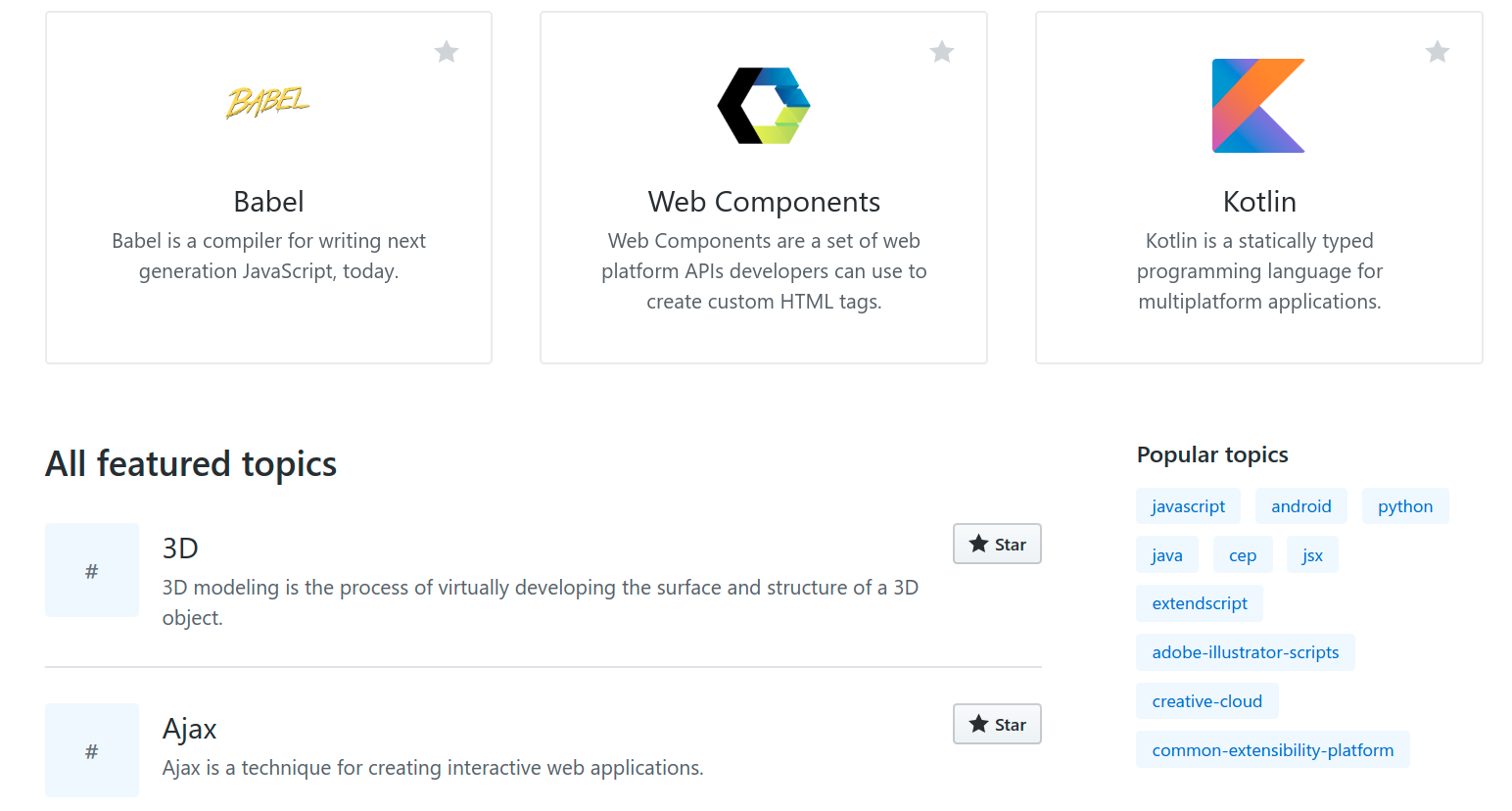This screenshot has width=1512, height=811.
Task: Select the common-extensibility-platform topic tag
Action: coord(1273,750)
